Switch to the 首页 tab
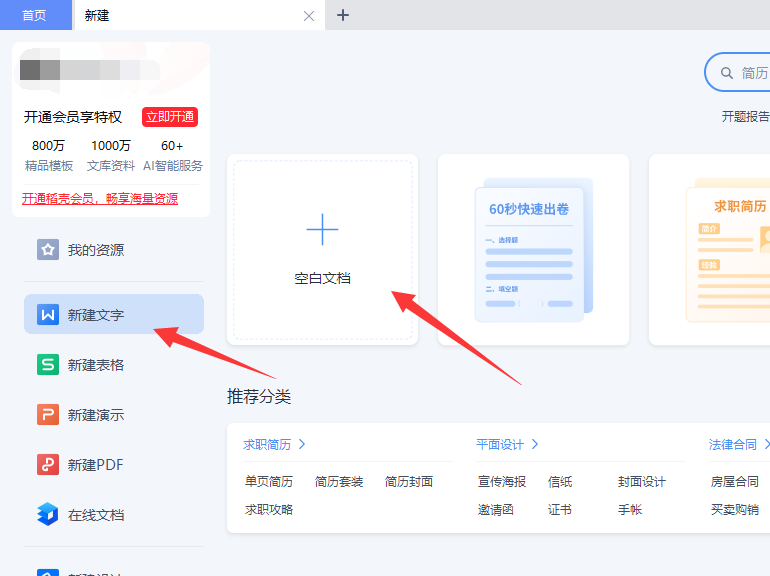 coord(35,15)
